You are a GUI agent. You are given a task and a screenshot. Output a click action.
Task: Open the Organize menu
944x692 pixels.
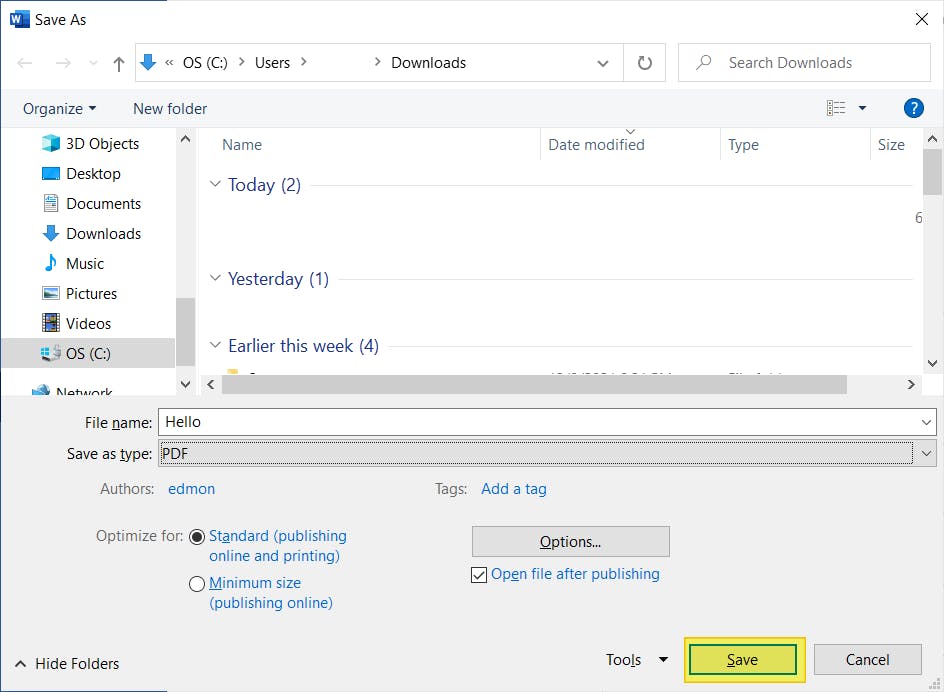(x=60, y=109)
